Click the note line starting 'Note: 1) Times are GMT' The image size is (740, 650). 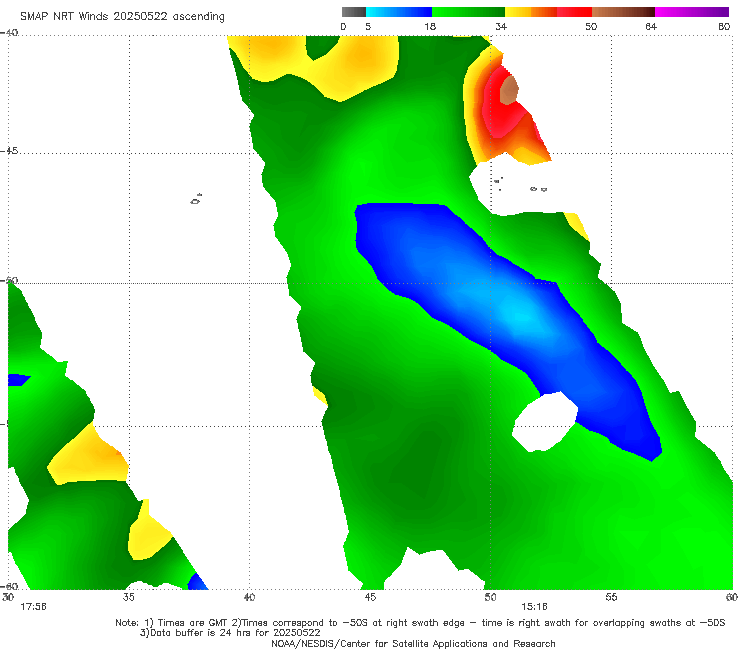(x=420, y=623)
